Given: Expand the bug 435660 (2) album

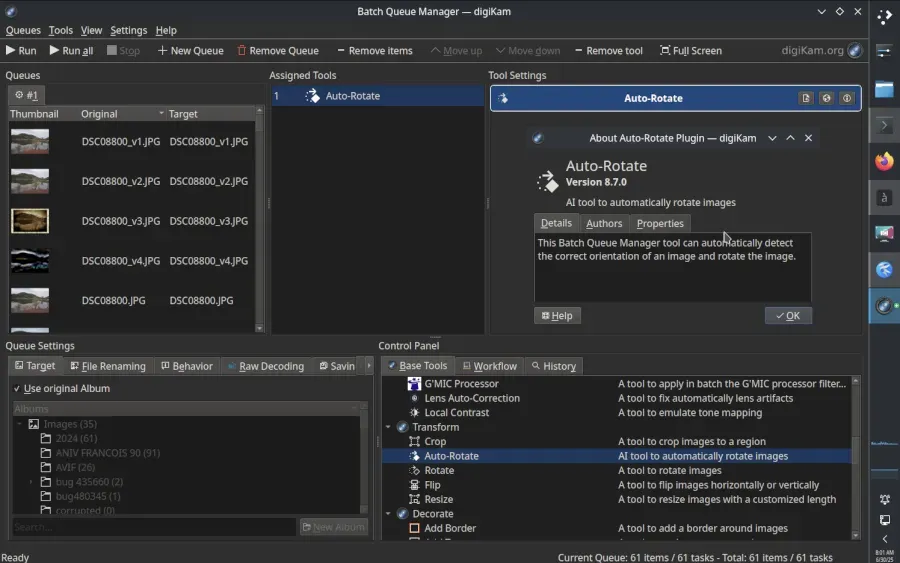Looking at the screenshot, I should (31, 482).
